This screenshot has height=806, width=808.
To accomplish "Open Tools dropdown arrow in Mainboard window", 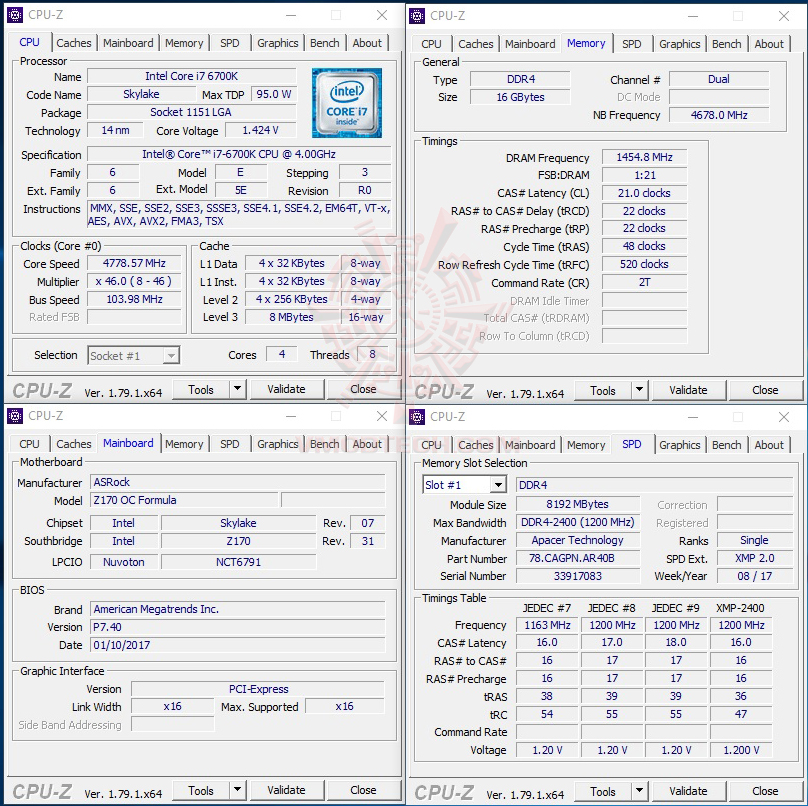I will click(238, 790).
